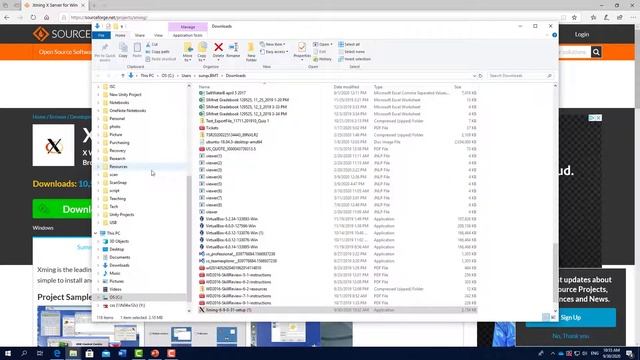This screenshot has height=360, width=640.
Task: Click the Rename icon in ribbon
Action: 233,47
